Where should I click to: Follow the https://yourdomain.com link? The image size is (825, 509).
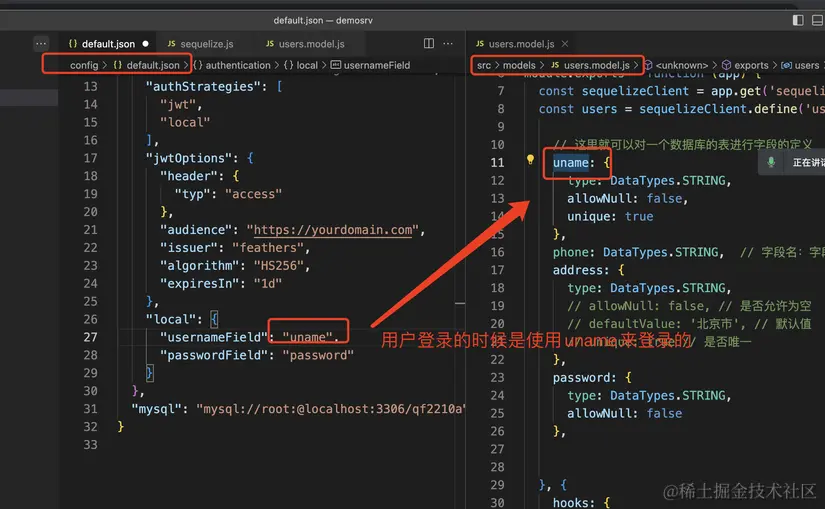point(333,230)
